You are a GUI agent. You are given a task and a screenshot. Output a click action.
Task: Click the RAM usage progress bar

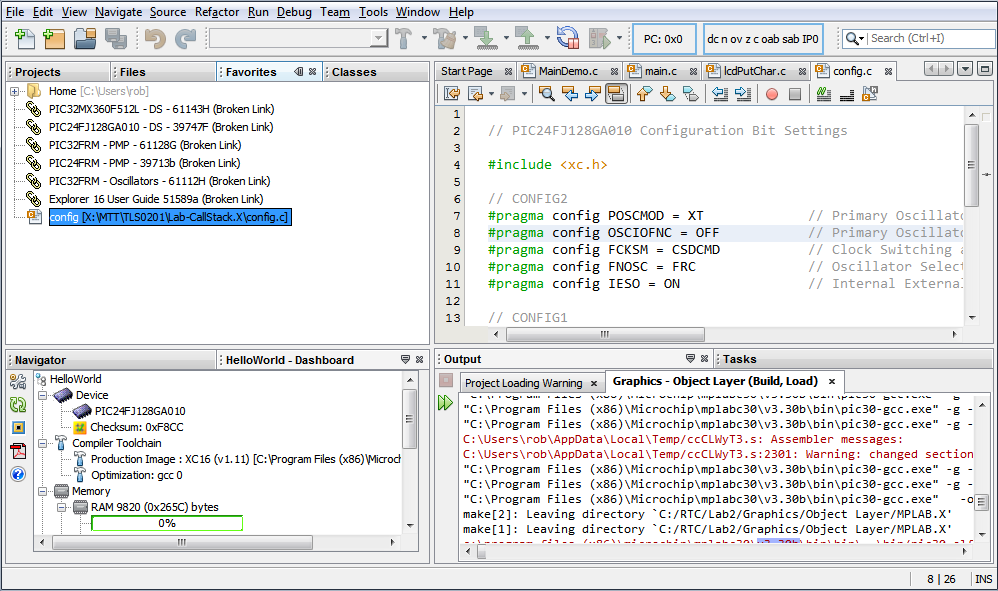[x=167, y=523]
